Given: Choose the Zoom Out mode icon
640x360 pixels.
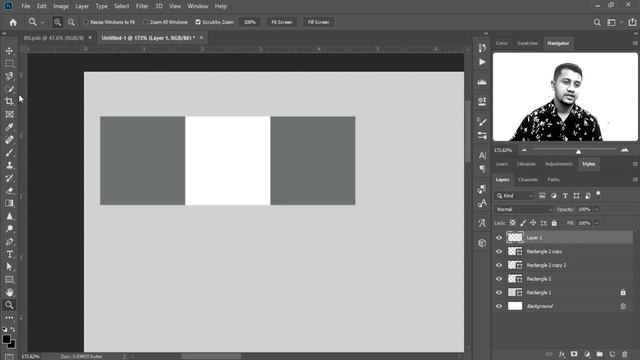Looking at the screenshot, I should coord(71,22).
